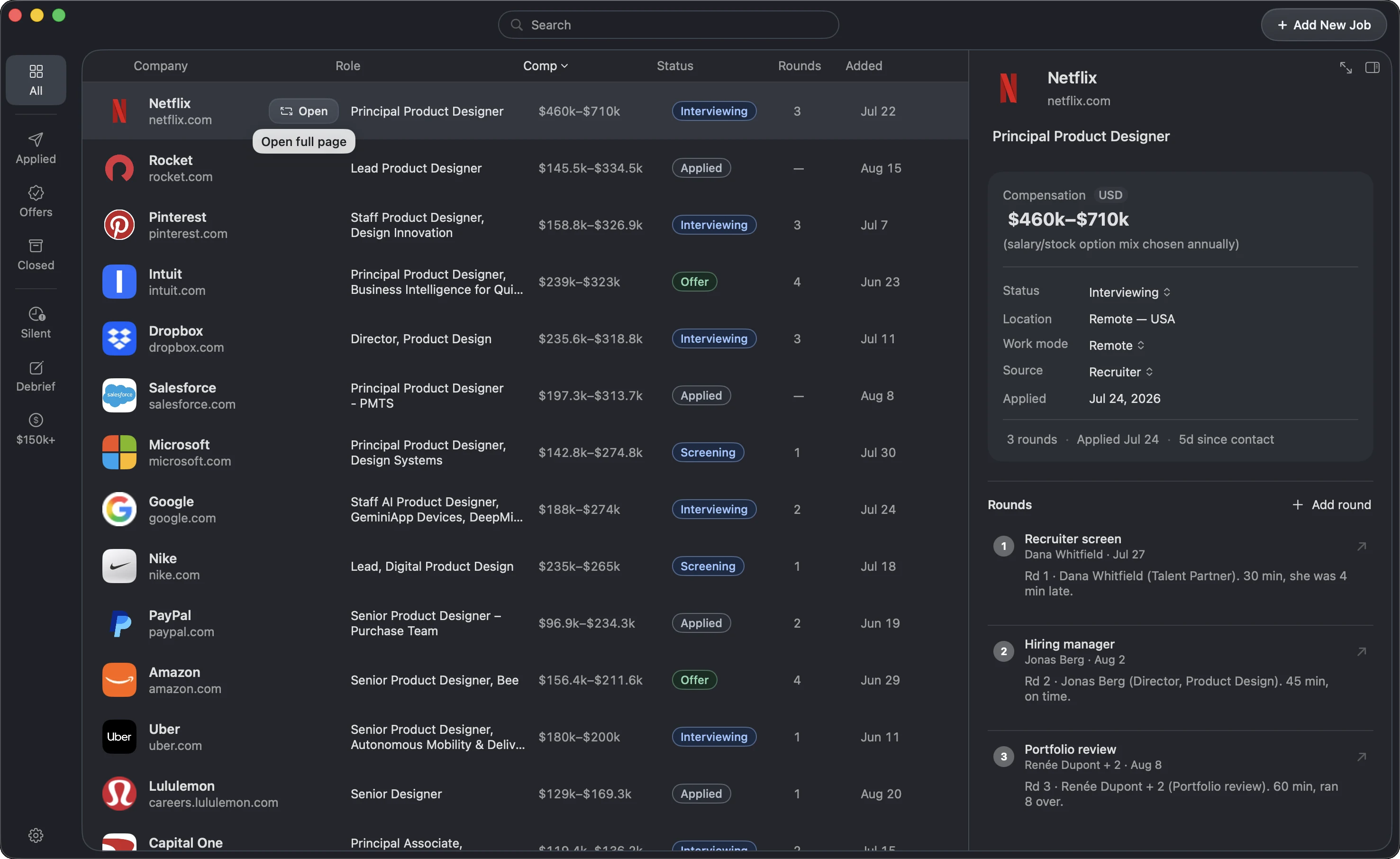Select the Senior Product Designer, Bee role

tap(435, 680)
